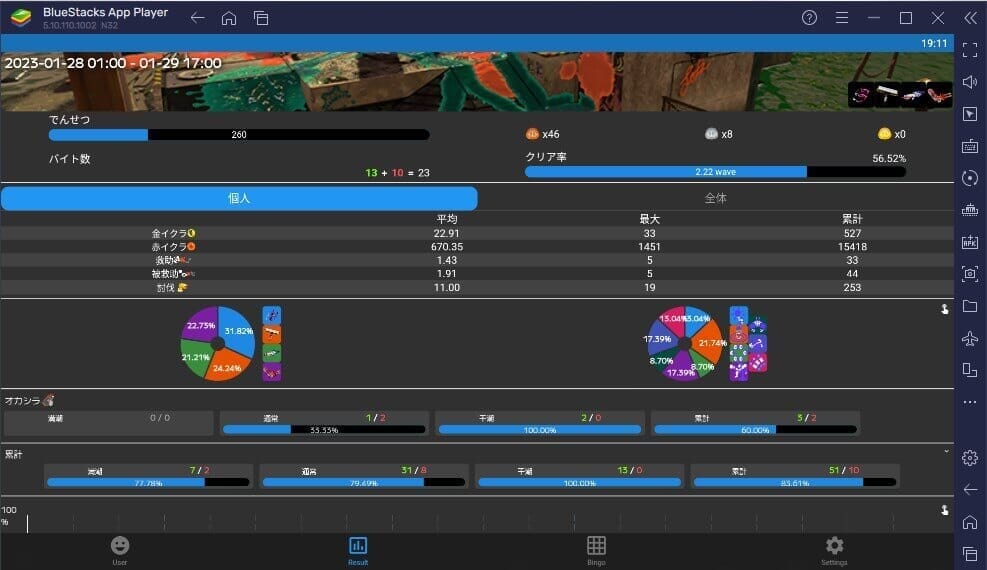The image size is (987, 570).
Task: Open the media folder icon in sidebar
Action: click(x=969, y=306)
